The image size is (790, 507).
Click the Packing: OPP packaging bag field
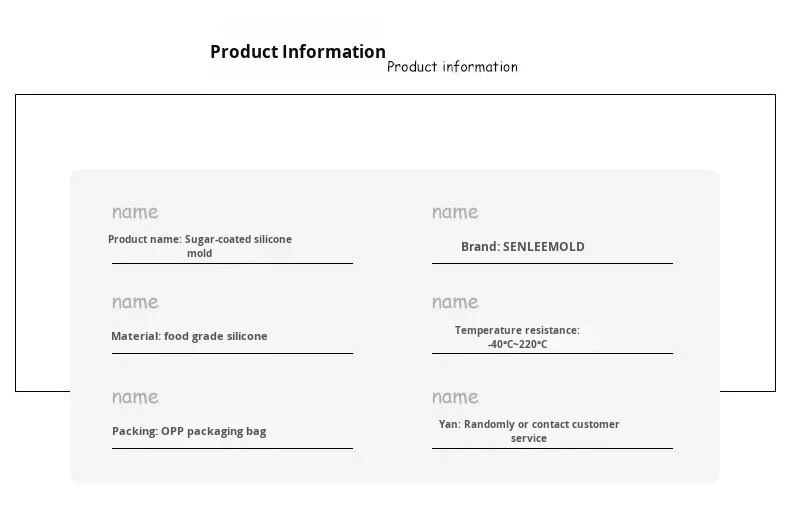click(x=189, y=431)
